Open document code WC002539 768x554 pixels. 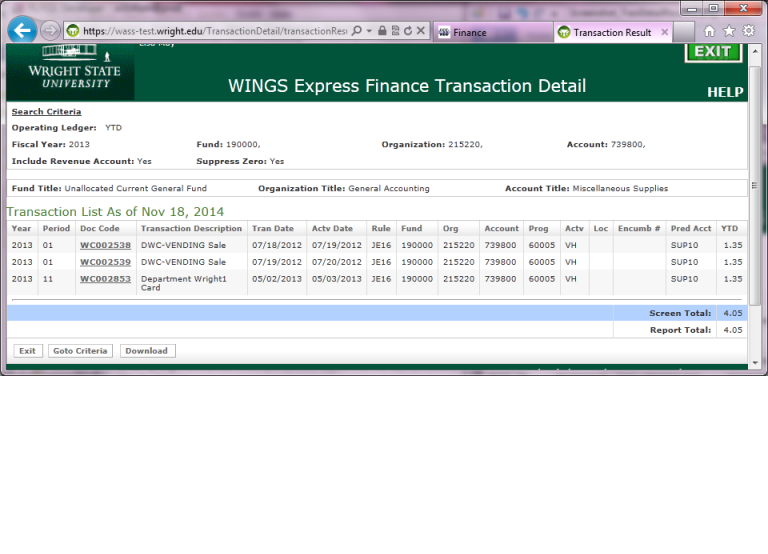click(x=105, y=262)
